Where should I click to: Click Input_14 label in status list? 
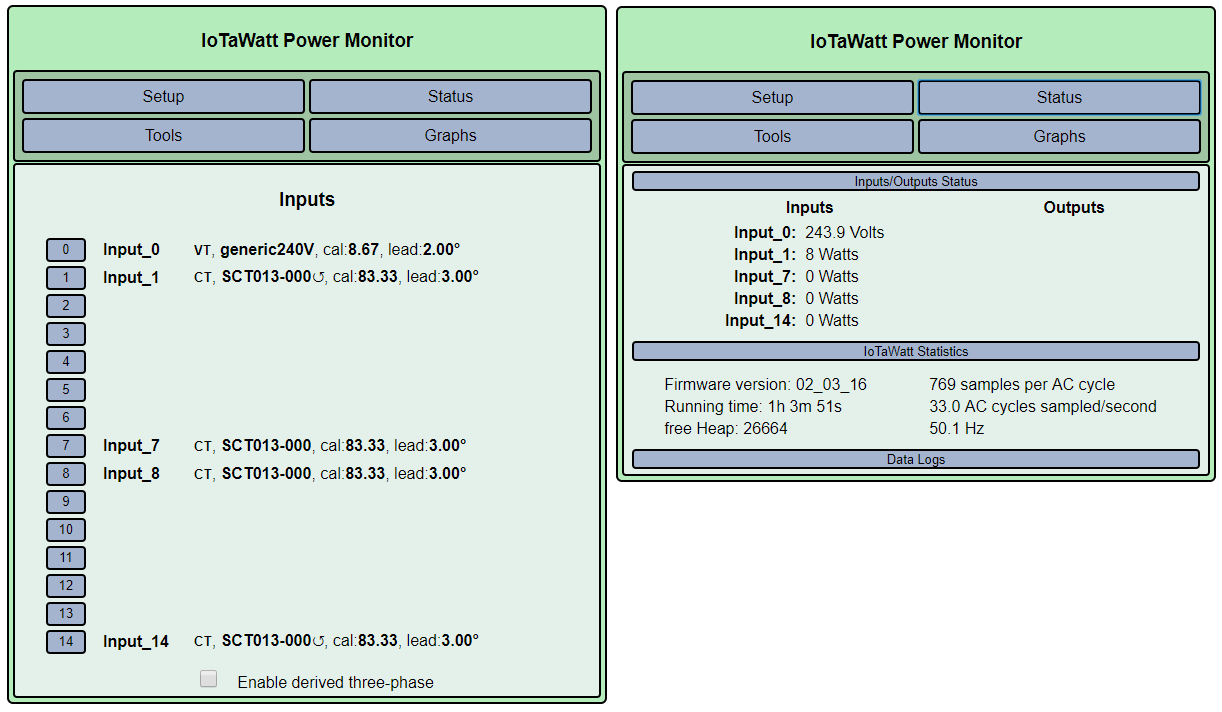(x=761, y=321)
